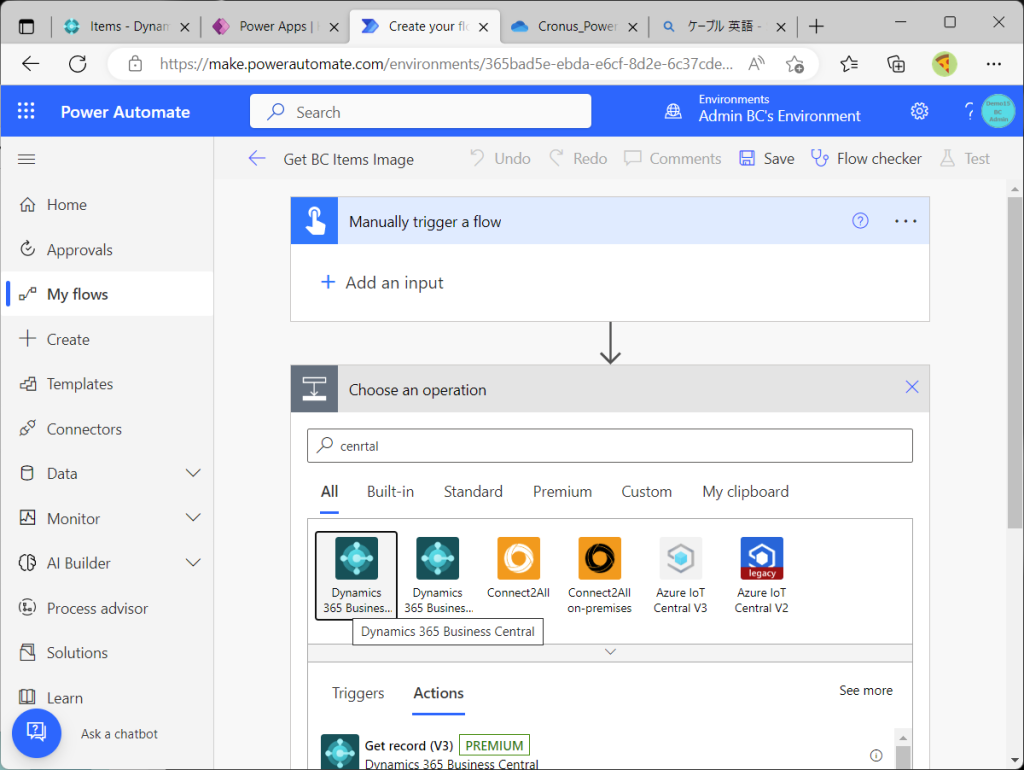
Task: Click the Power Automate search box
Action: tap(421, 111)
